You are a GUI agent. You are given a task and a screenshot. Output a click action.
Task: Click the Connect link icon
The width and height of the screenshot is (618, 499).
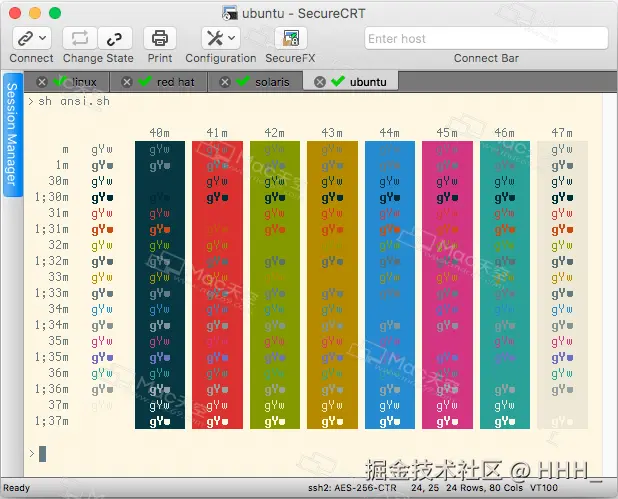point(25,38)
